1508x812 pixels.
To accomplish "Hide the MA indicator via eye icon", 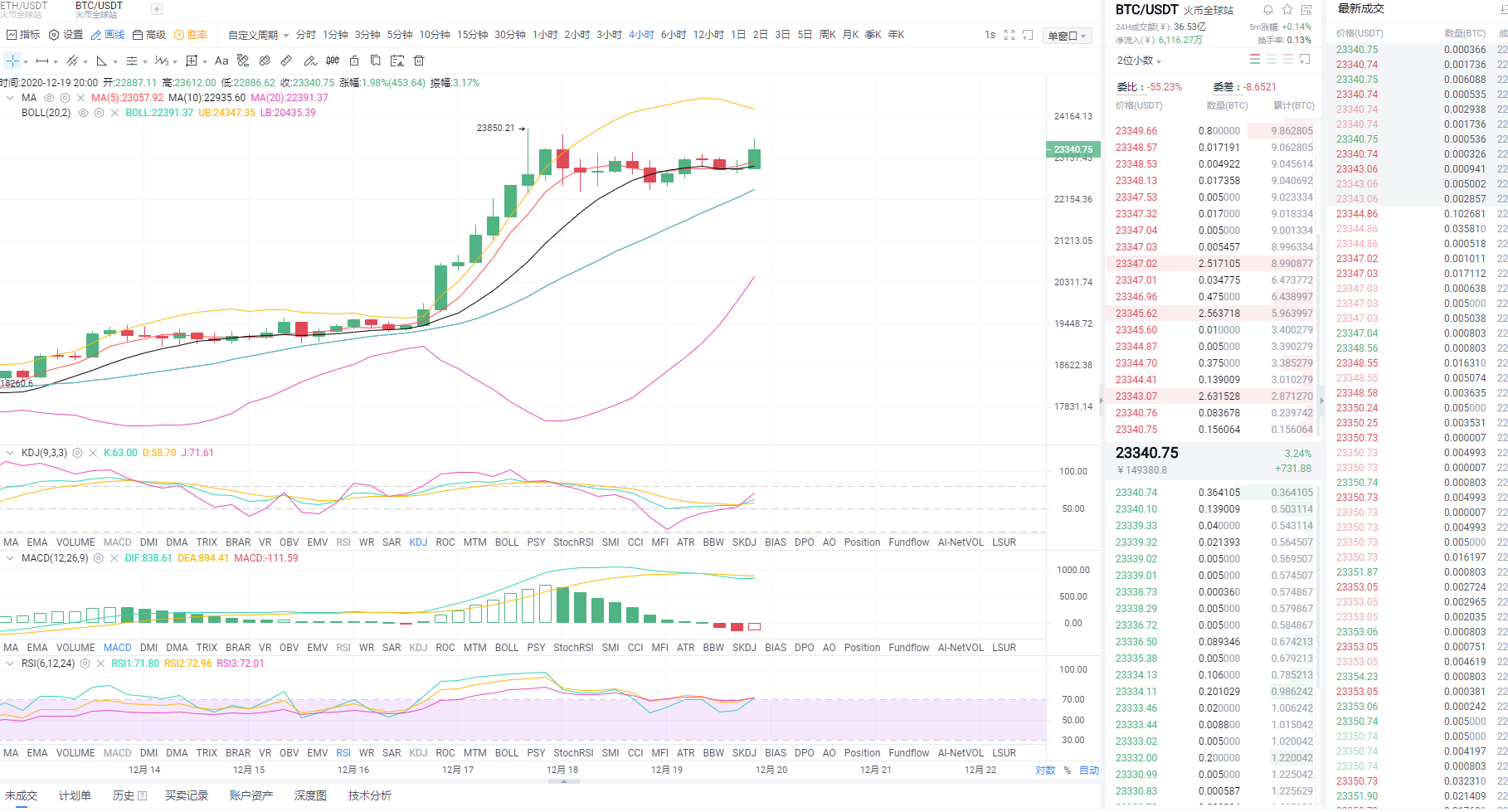I will pyautogui.click(x=49, y=98).
